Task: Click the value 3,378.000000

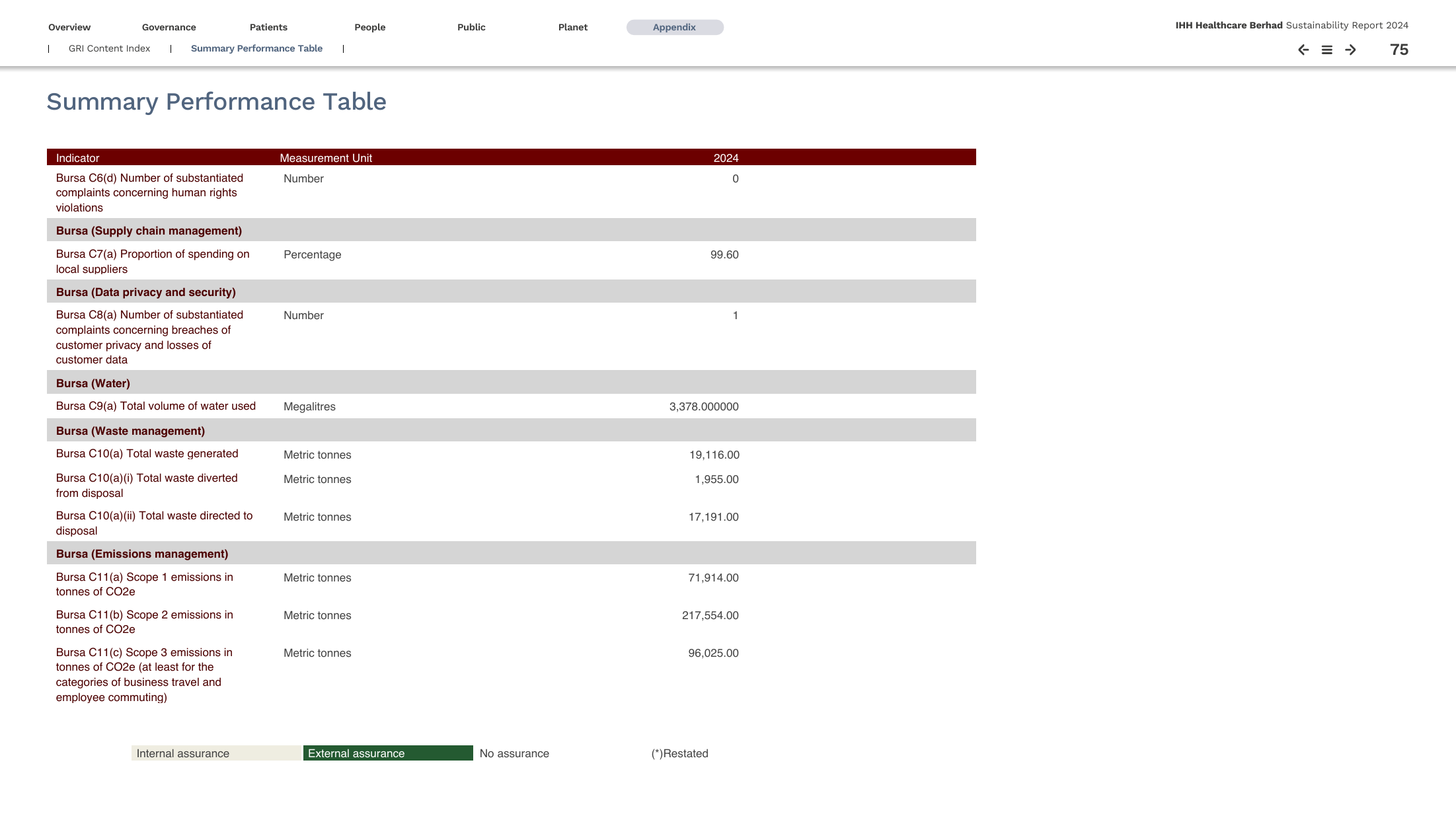Action: [x=704, y=406]
